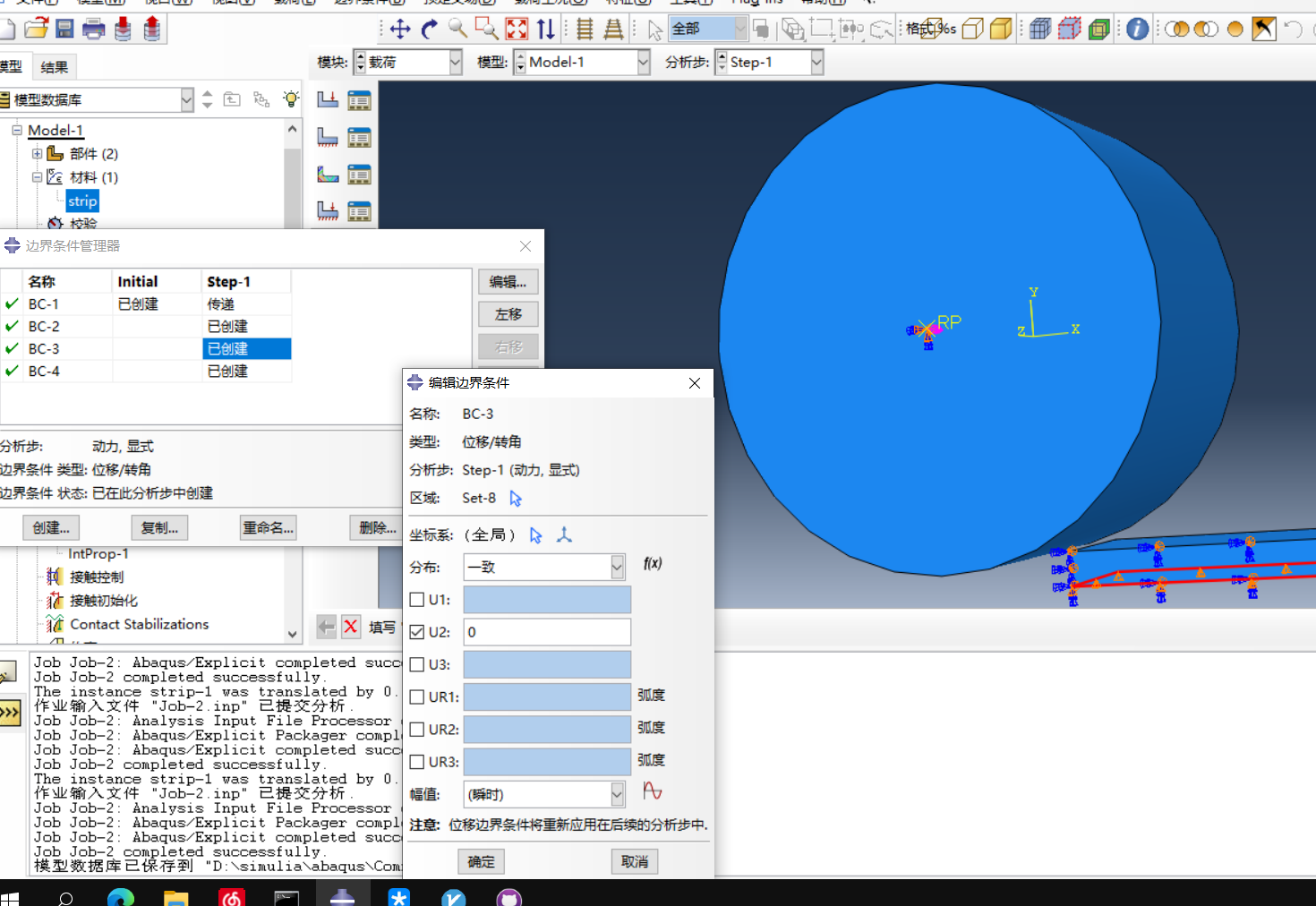The image size is (1316, 906).
Task: Open the 分布 distribution dropdown
Action: click(x=617, y=567)
